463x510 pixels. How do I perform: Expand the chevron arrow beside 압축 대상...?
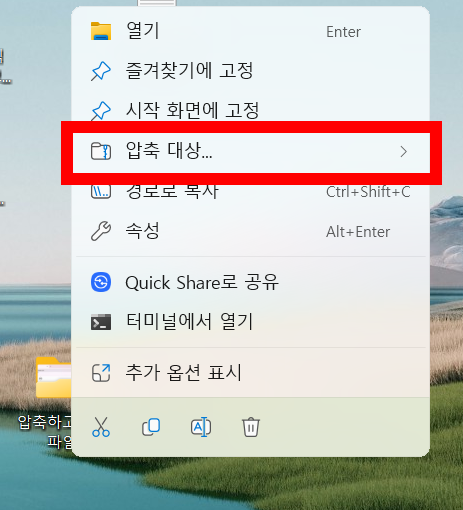pos(404,151)
